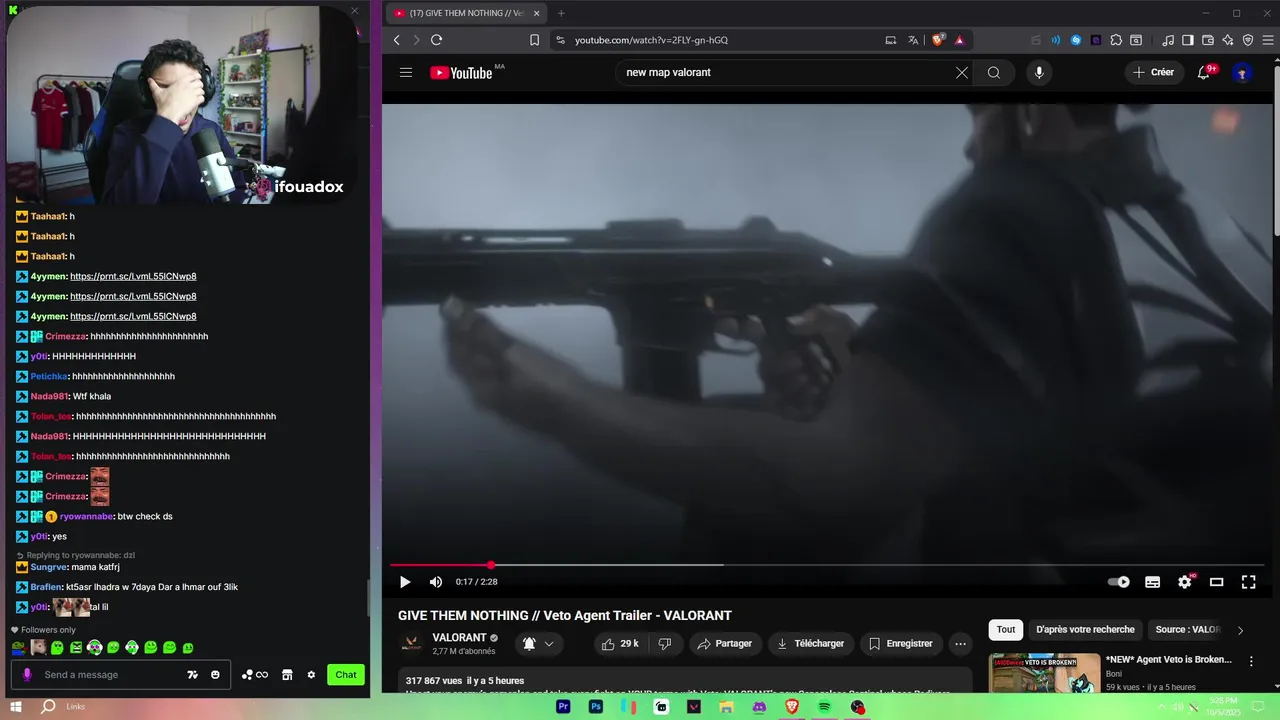Enter fullscreen on the video player
1280x720 pixels.
(1249, 582)
